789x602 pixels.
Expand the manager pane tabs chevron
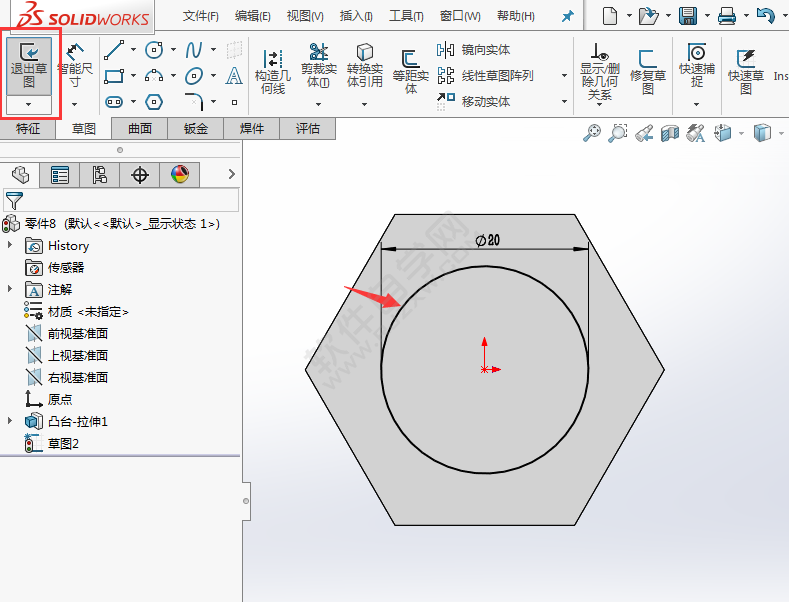tap(231, 174)
